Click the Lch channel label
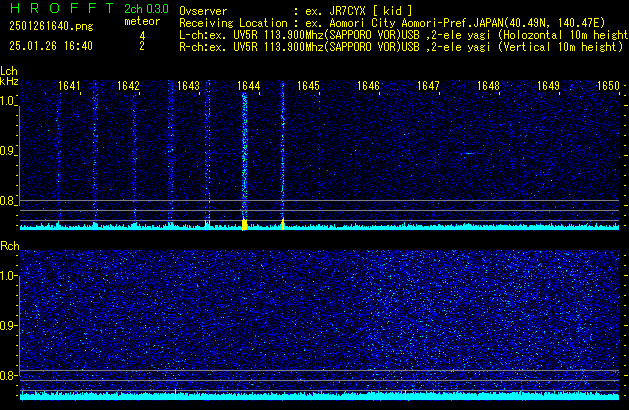 tap(9, 71)
